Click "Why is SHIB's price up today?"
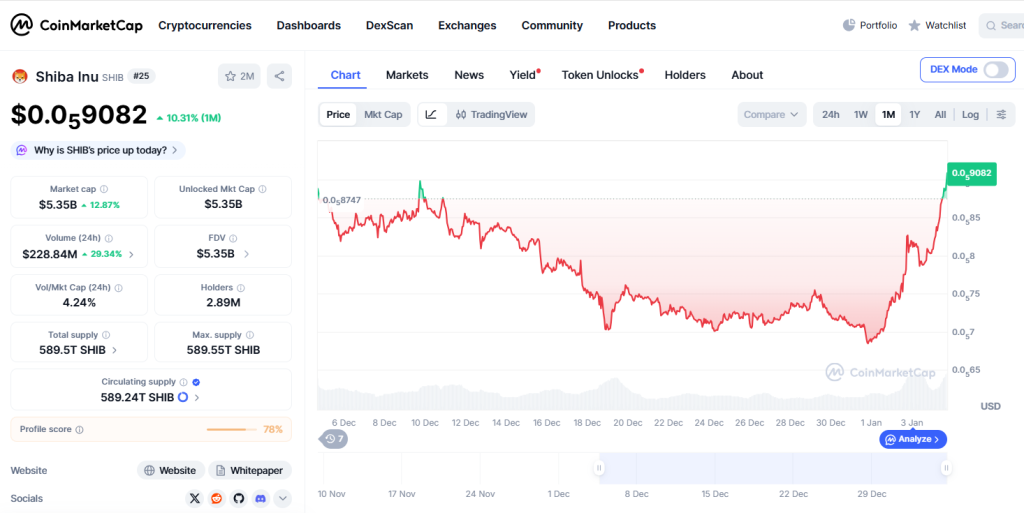Viewport: 1024px width, 513px height. coord(98,150)
